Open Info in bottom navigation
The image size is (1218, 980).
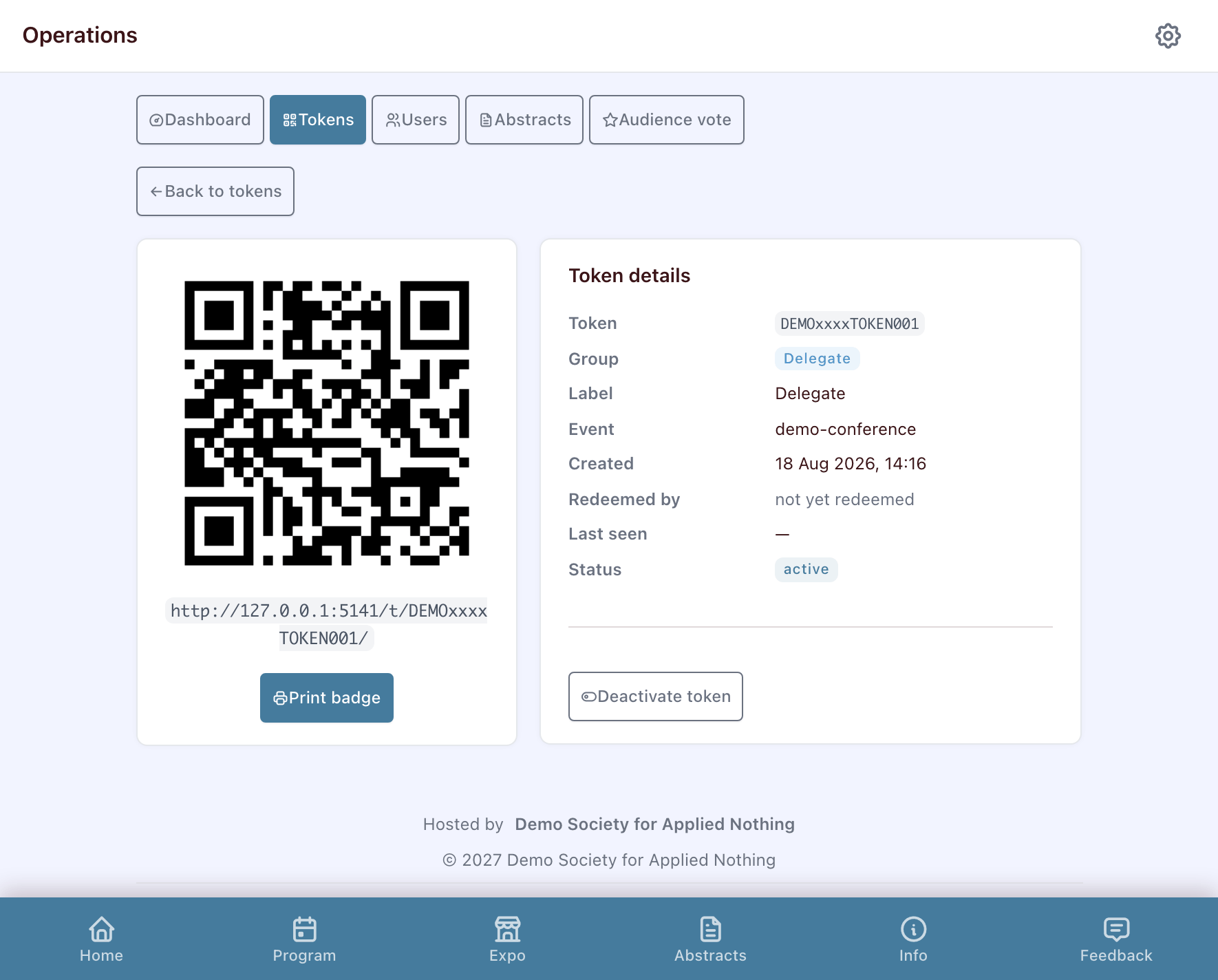(x=914, y=939)
